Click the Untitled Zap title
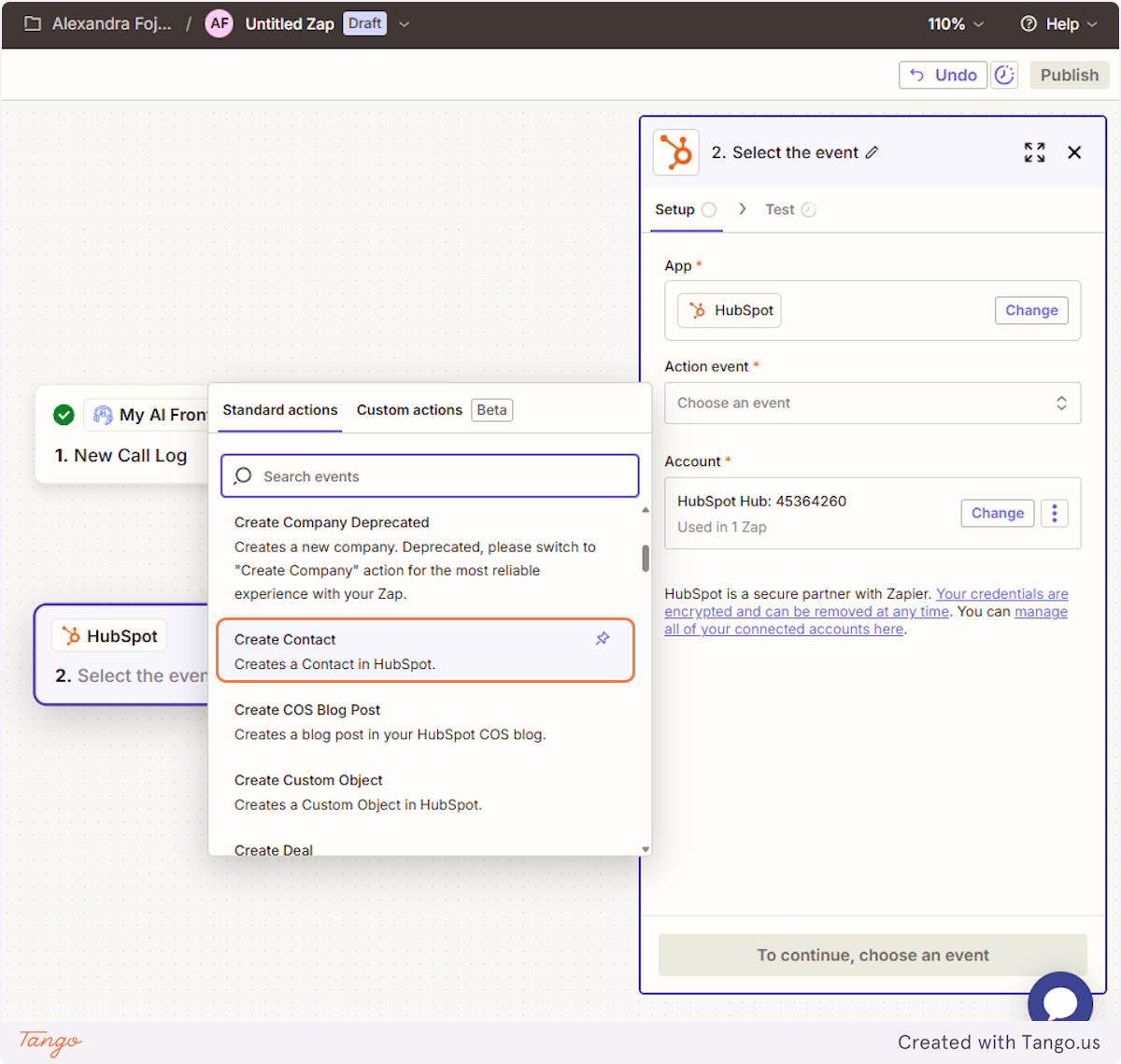The width and height of the screenshot is (1121, 1064). coord(290,24)
